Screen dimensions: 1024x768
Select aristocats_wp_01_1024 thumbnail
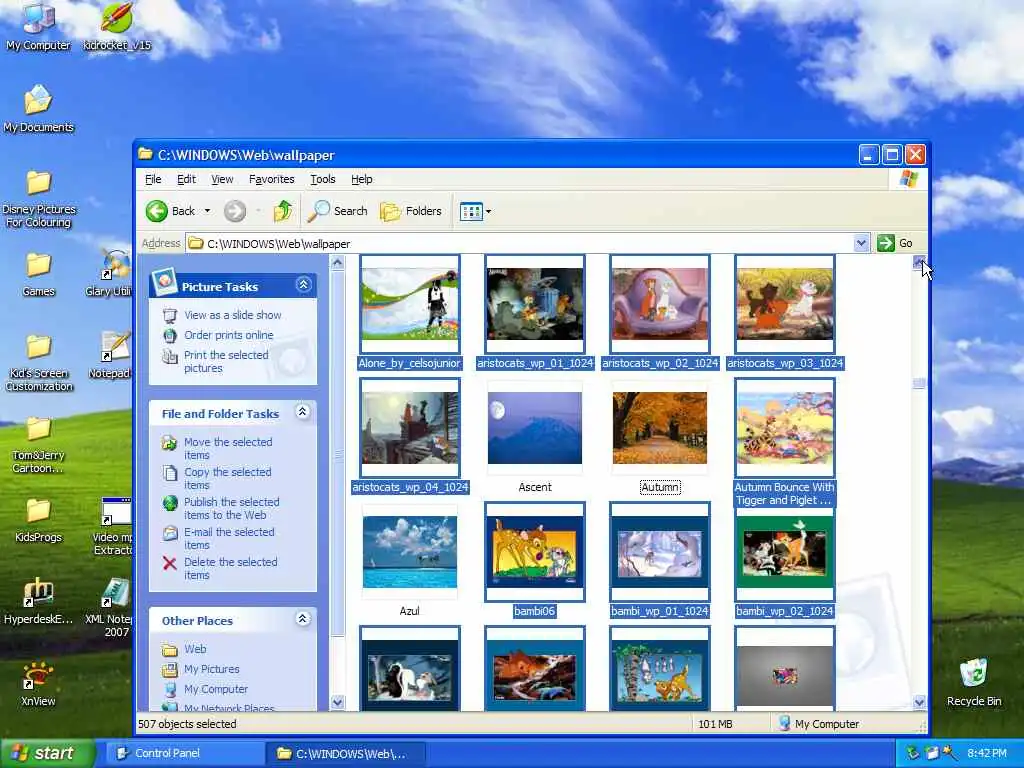click(535, 304)
